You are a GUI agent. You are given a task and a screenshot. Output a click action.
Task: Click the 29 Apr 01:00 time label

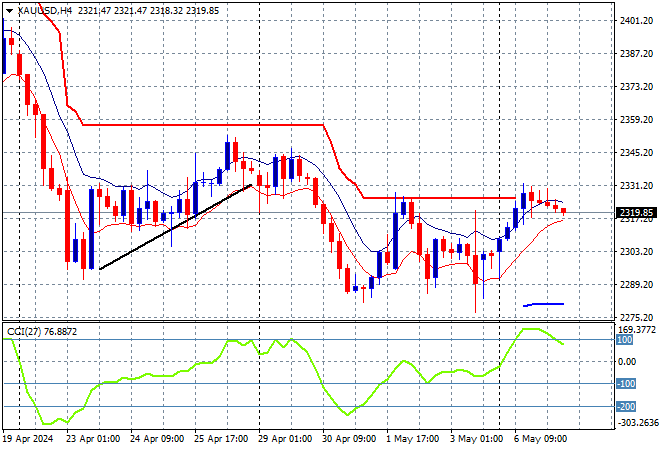(285, 439)
